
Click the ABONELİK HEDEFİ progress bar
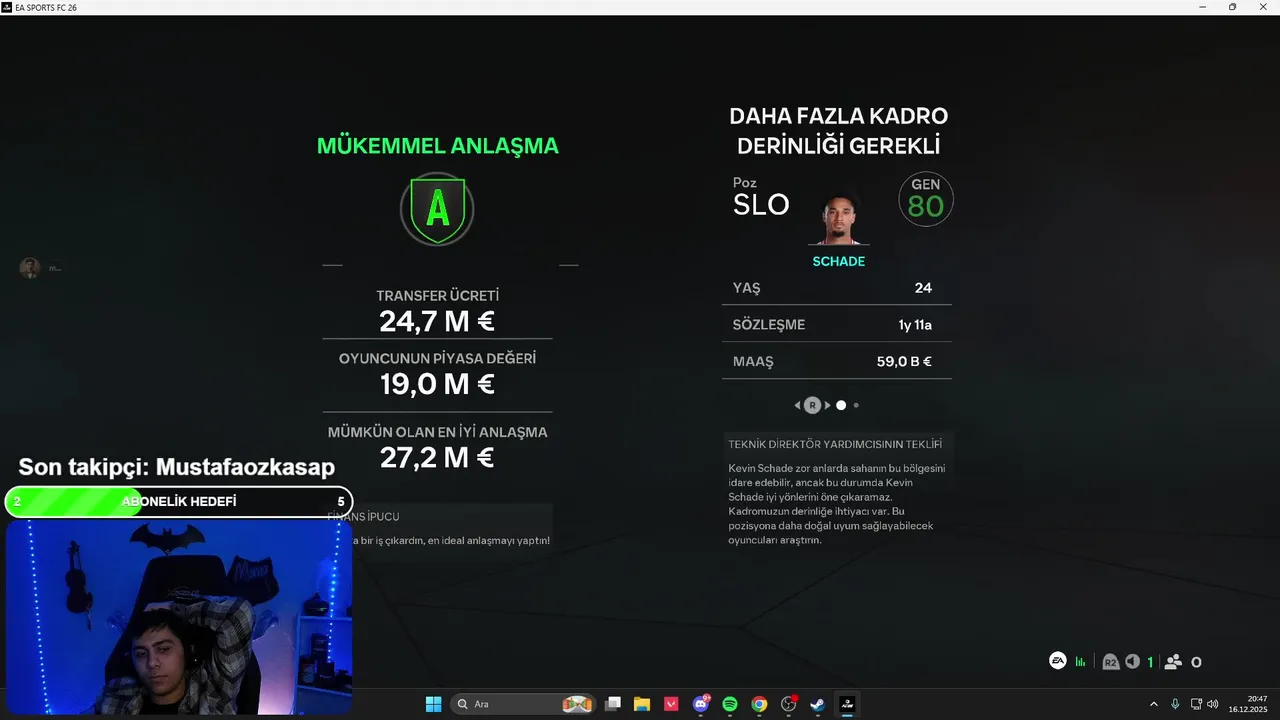[178, 501]
